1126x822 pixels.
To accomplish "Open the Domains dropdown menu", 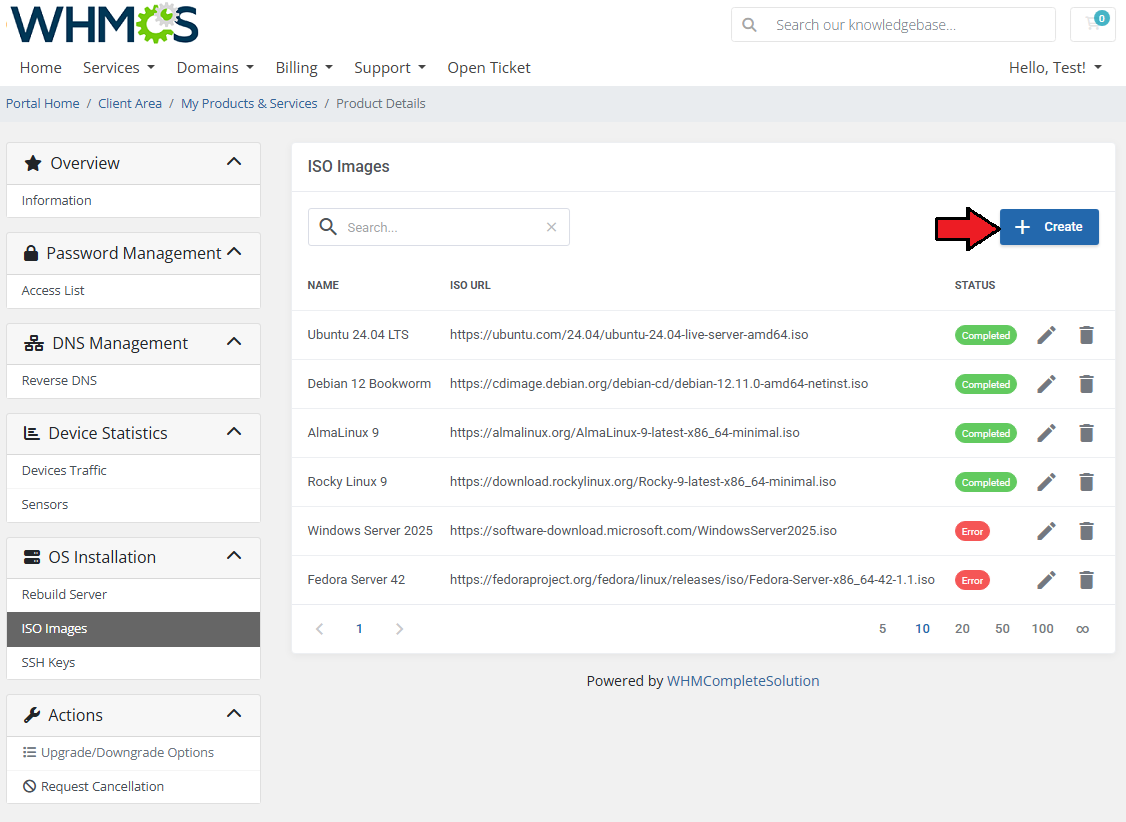I will (215, 67).
